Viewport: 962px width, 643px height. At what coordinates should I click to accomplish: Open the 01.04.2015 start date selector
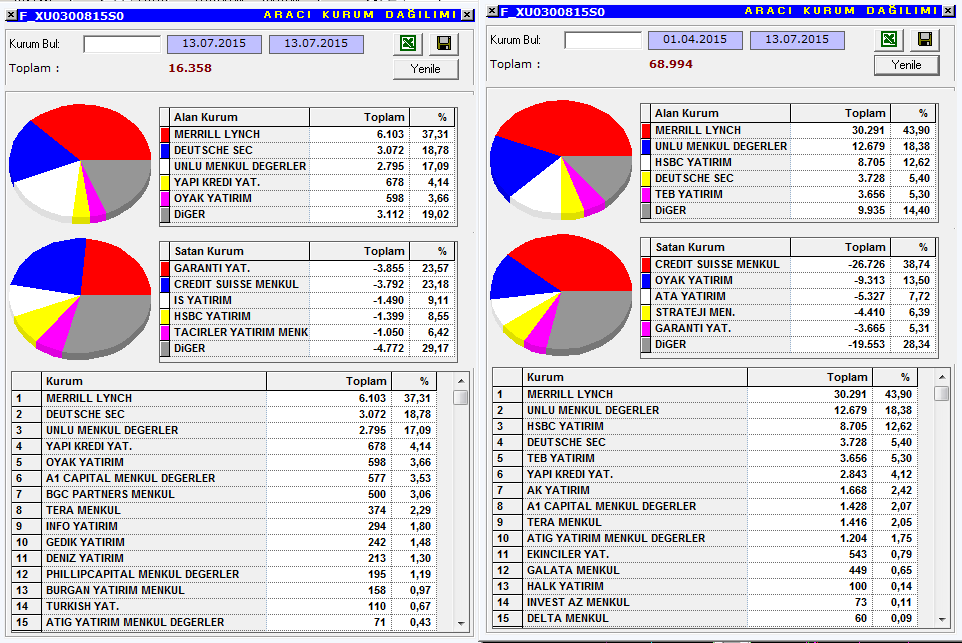(695, 40)
